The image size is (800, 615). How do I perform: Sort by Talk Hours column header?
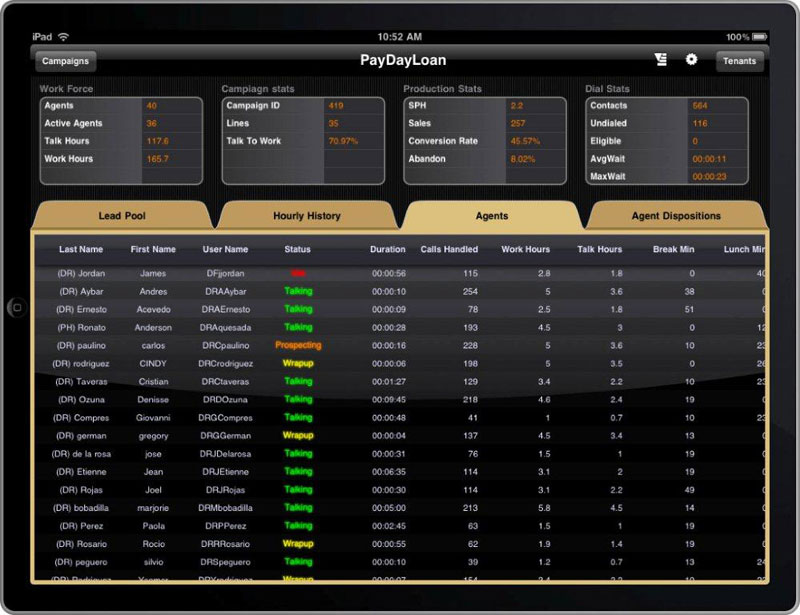(x=599, y=249)
